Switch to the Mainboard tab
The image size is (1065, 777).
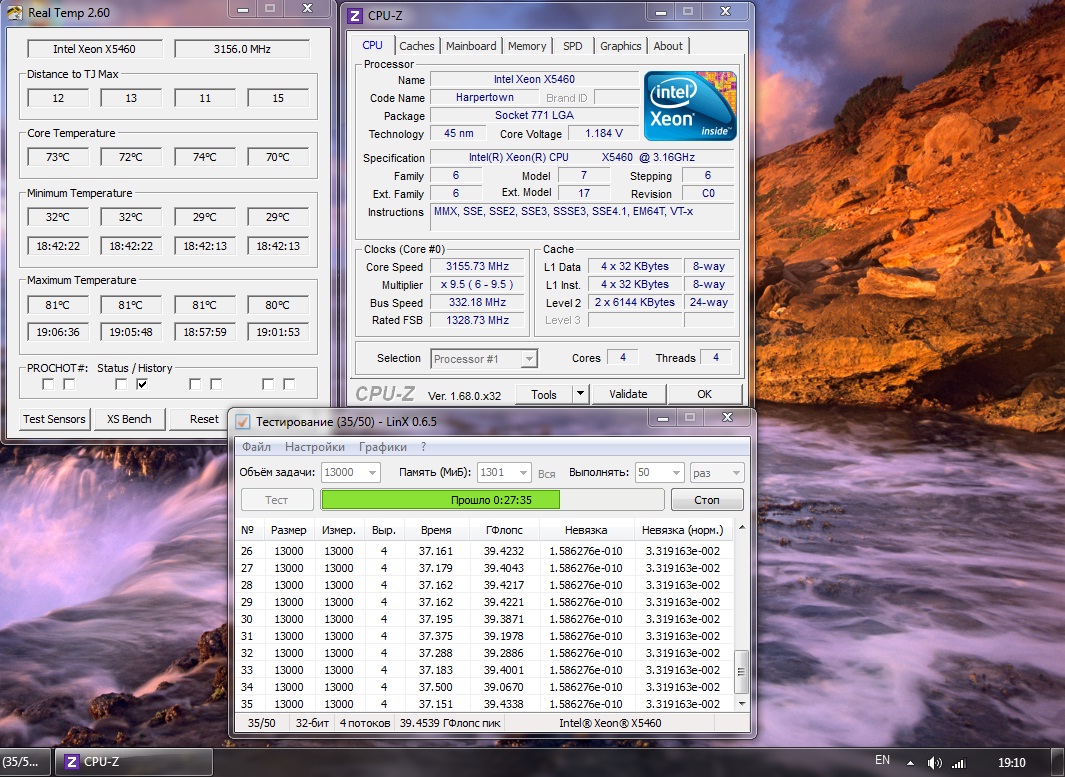[471, 46]
